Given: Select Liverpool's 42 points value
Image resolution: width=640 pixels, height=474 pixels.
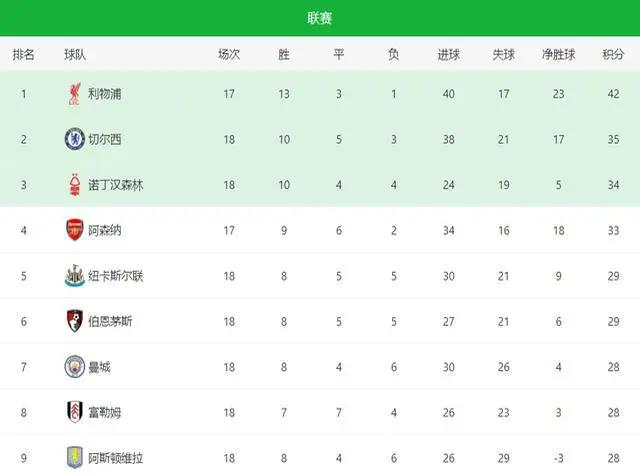Looking at the screenshot, I should 613,94.
